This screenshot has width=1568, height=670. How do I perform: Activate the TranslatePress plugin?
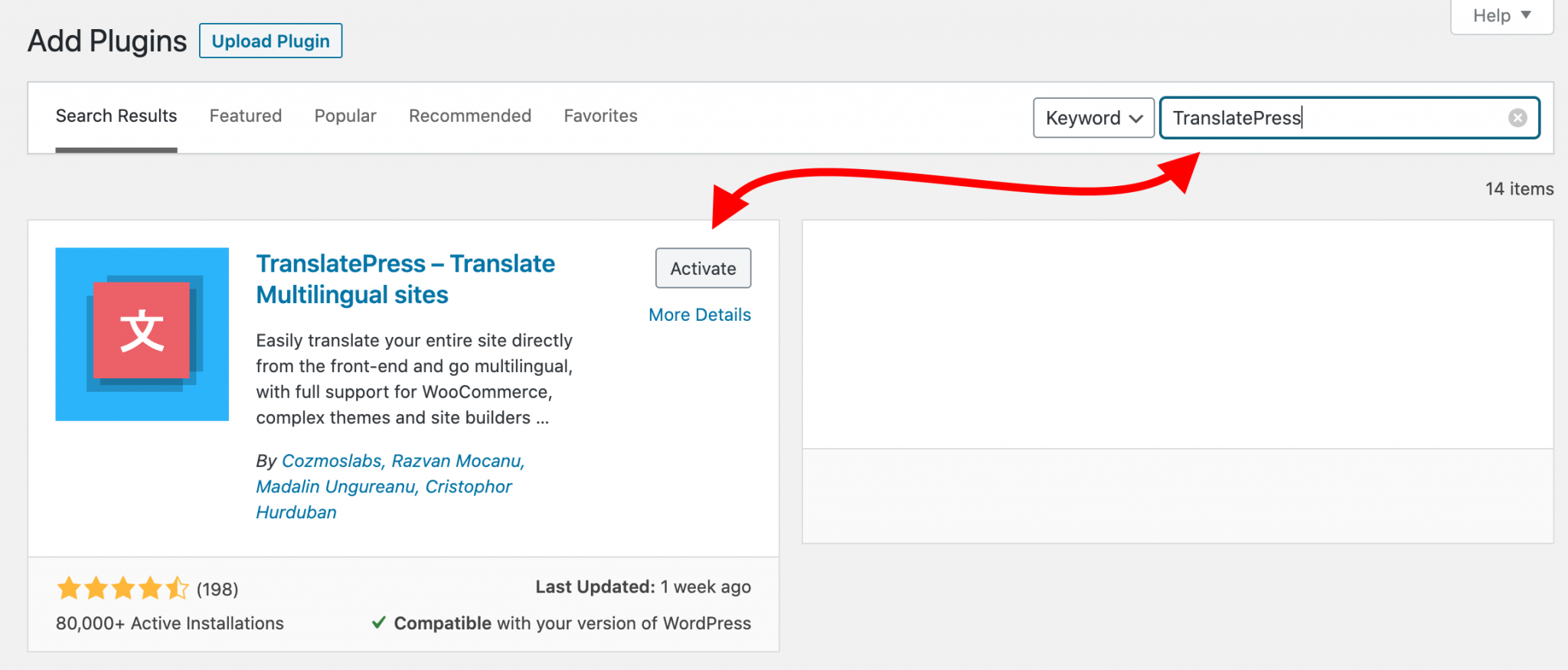(x=703, y=268)
